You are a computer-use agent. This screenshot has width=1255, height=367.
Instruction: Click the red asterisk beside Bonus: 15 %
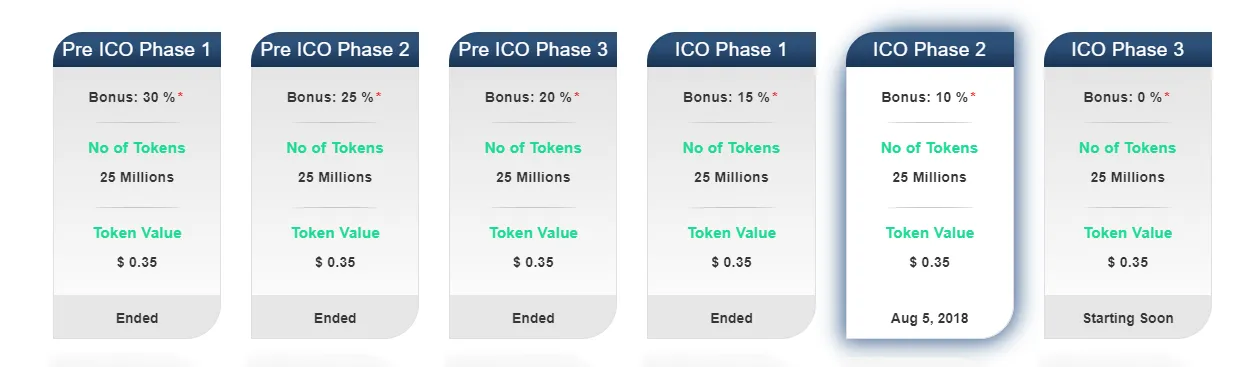(x=775, y=96)
